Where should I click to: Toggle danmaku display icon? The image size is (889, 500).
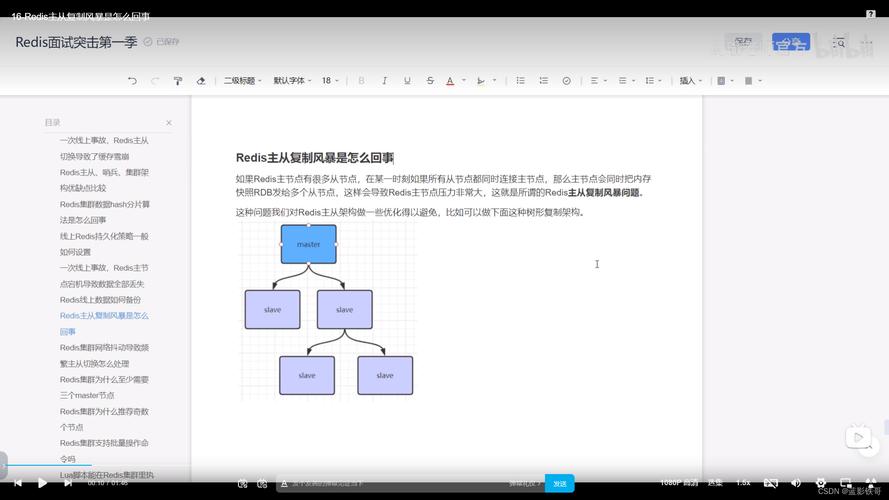click(243, 484)
